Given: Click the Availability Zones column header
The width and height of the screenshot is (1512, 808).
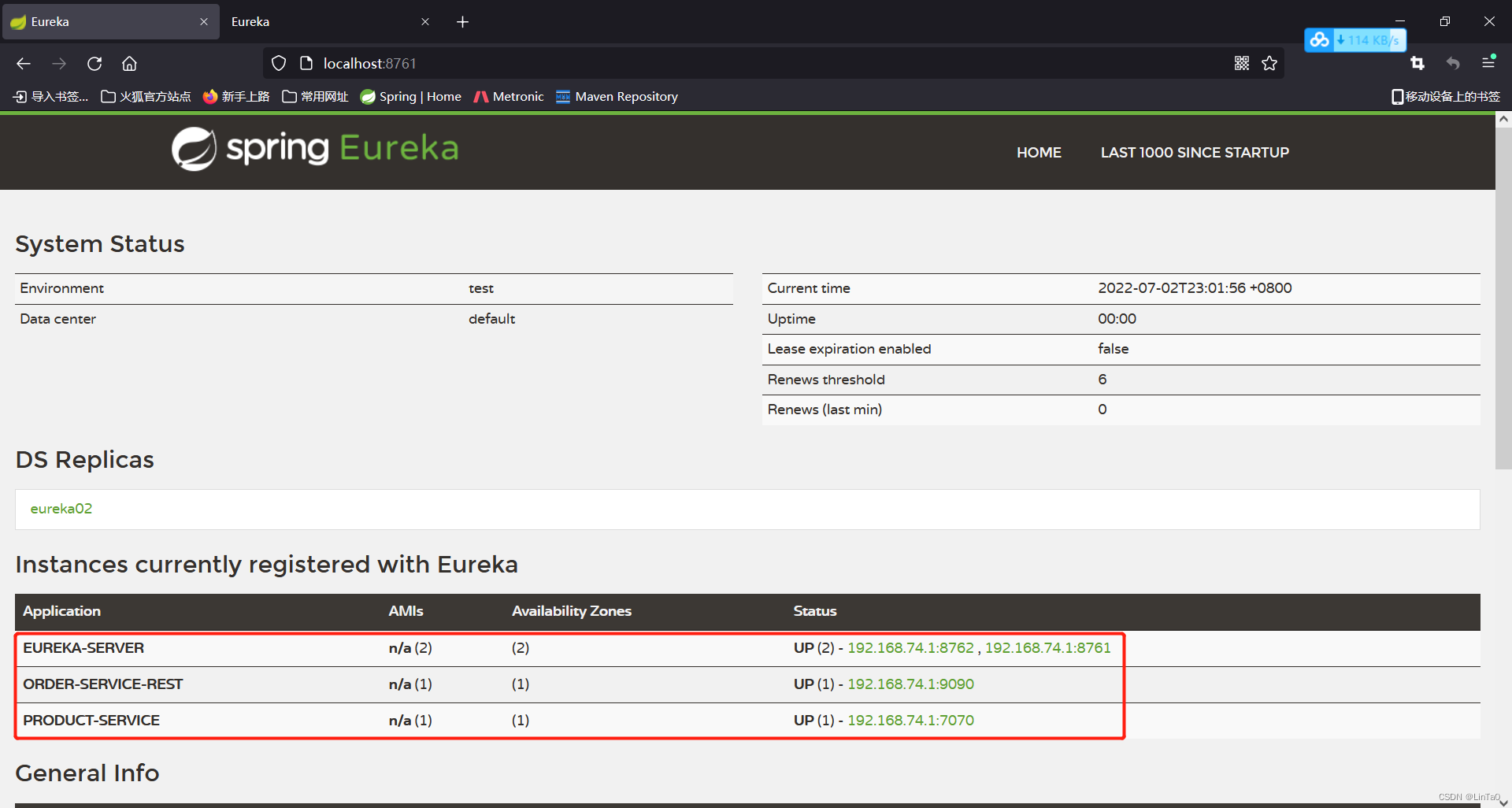Looking at the screenshot, I should (572, 611).
